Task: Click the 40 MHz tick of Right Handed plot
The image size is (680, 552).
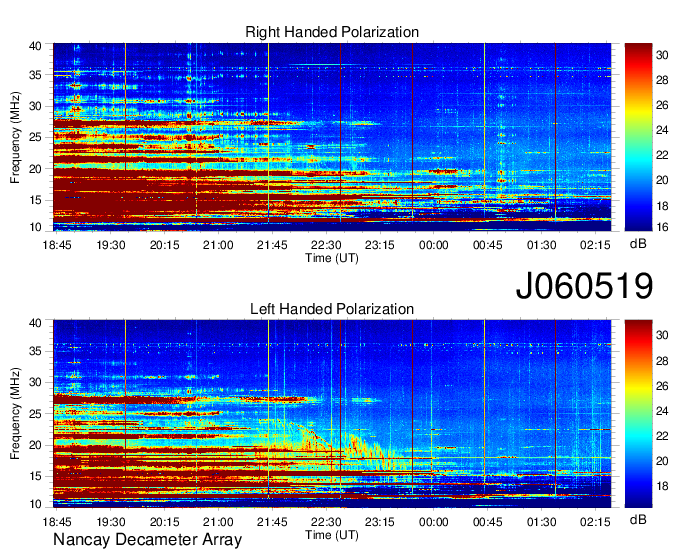Action: (35, 46)
